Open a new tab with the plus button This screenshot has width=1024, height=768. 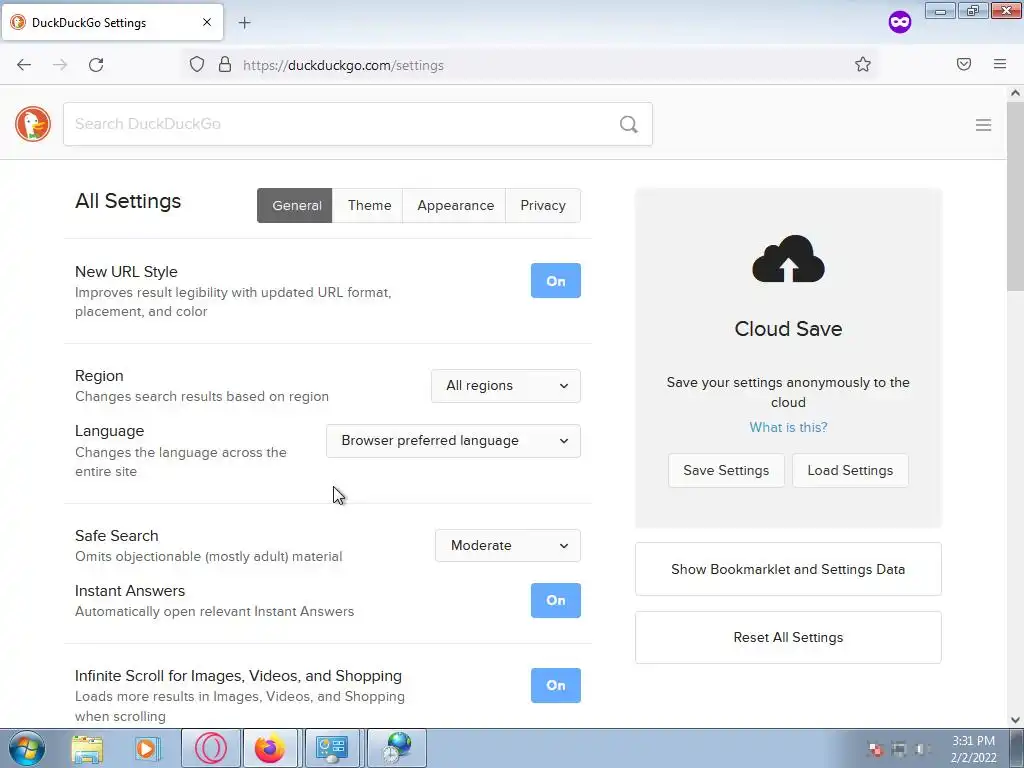click(244, 23)
